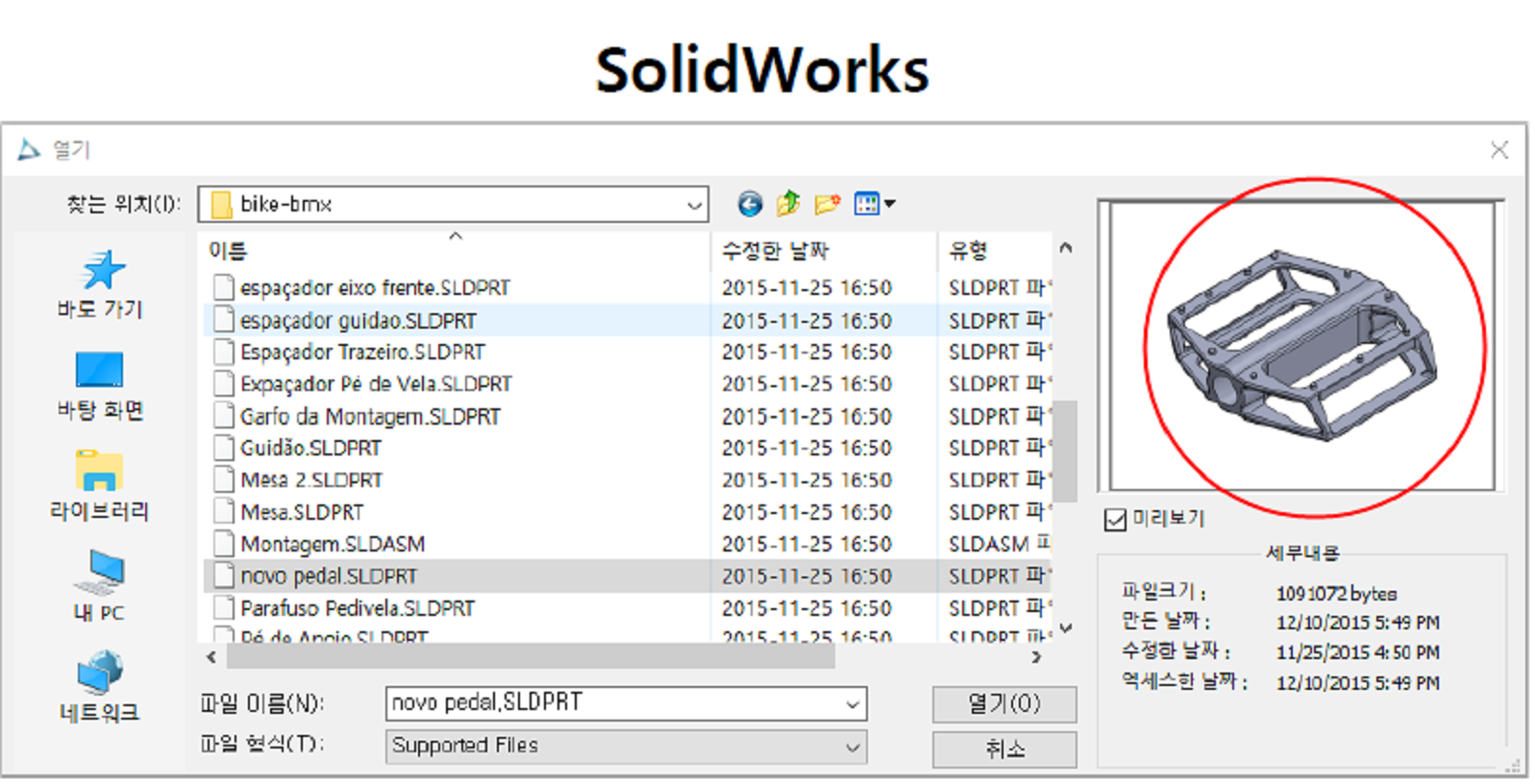1535x784 pixels.
Task: Open the view menu icon
Action: coord(874,204)
